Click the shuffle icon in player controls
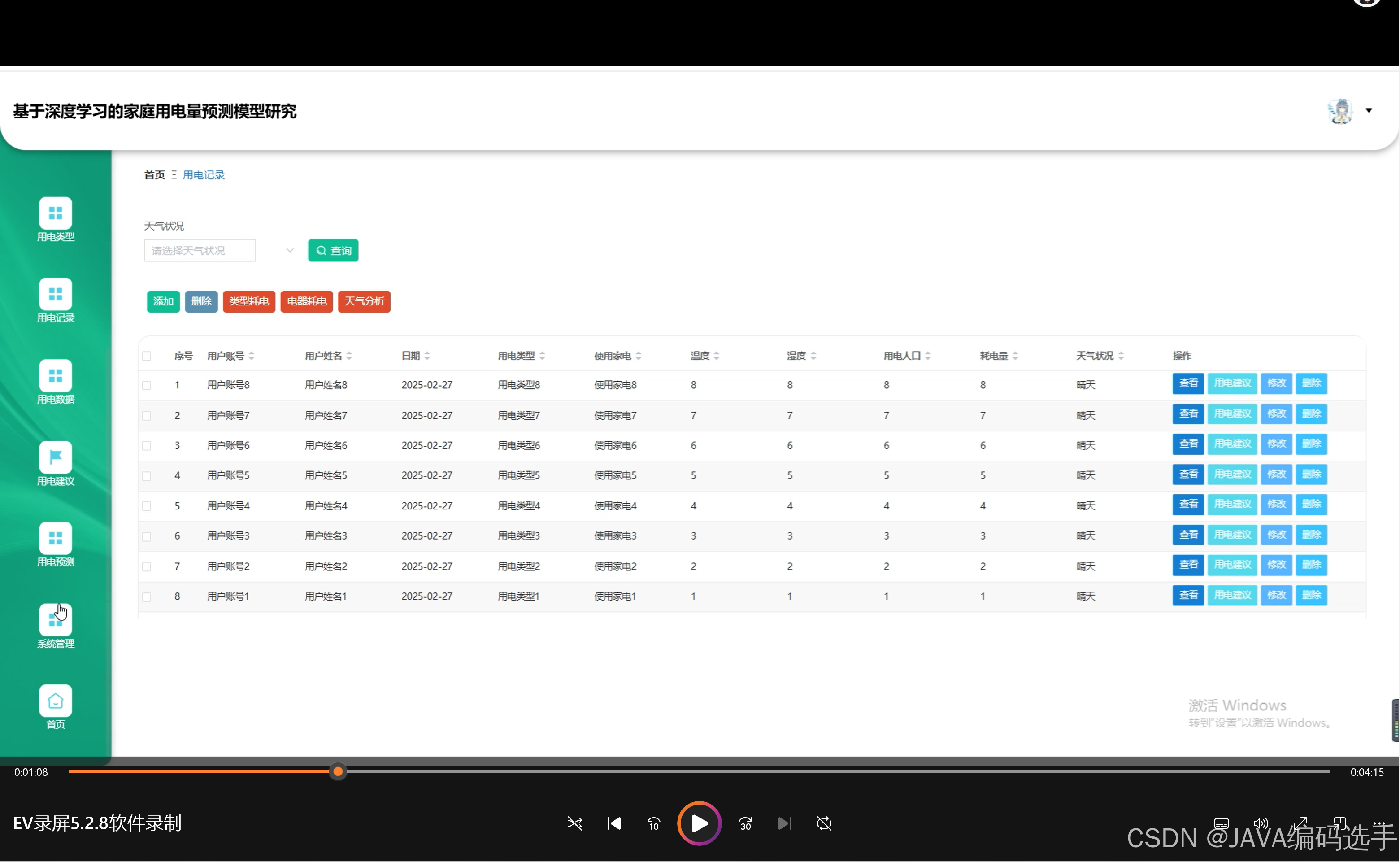 (574, 823)
